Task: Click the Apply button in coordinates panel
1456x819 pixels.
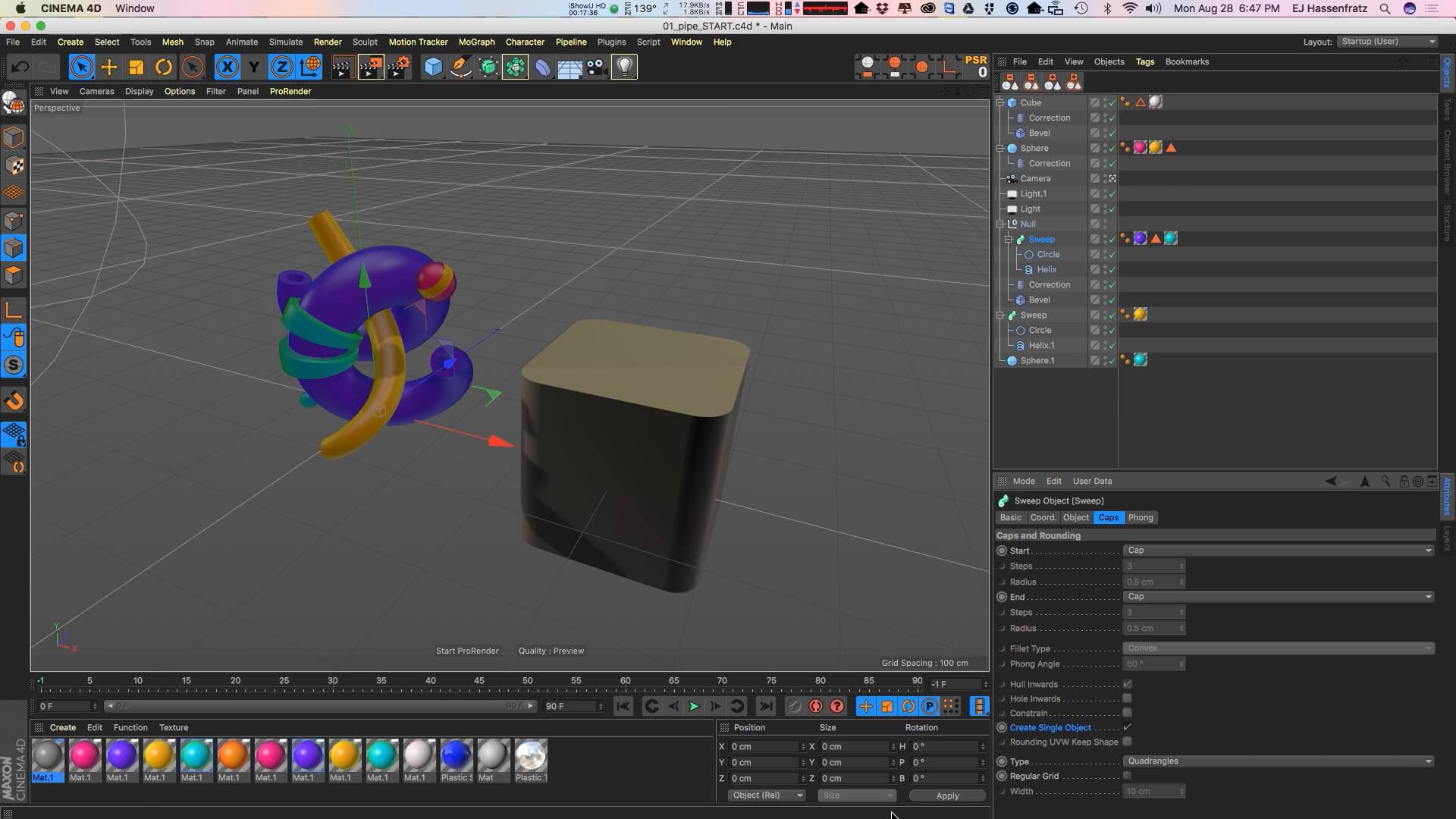Action: [947, 795]
